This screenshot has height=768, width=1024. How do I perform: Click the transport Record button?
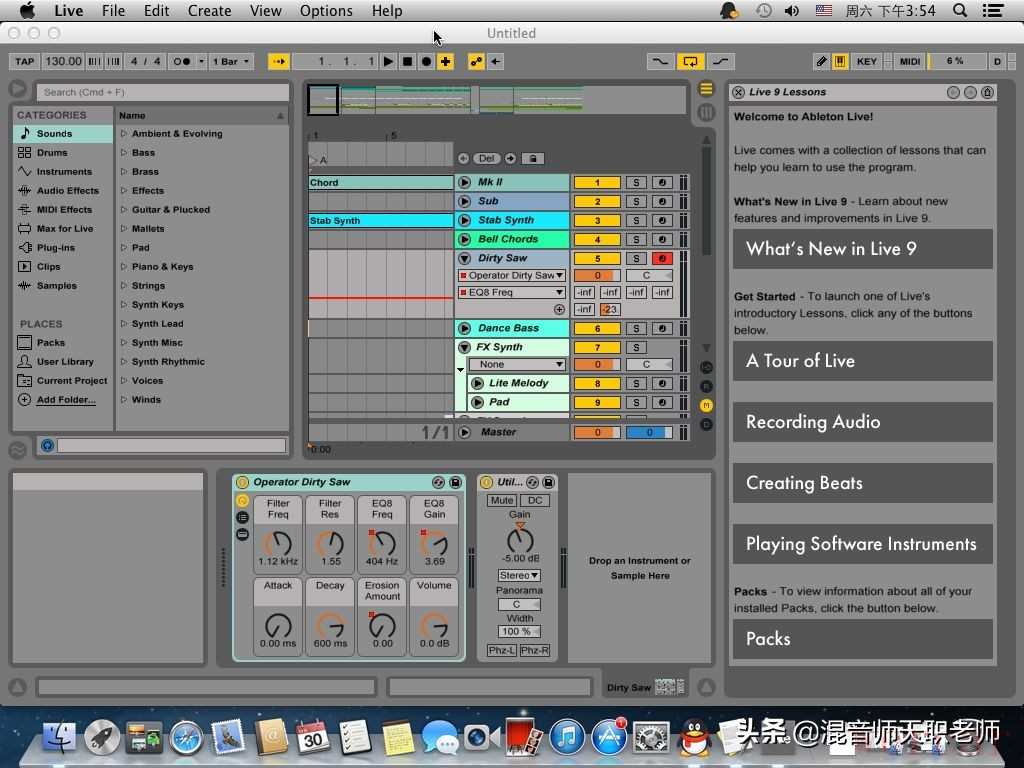[426, 62]
